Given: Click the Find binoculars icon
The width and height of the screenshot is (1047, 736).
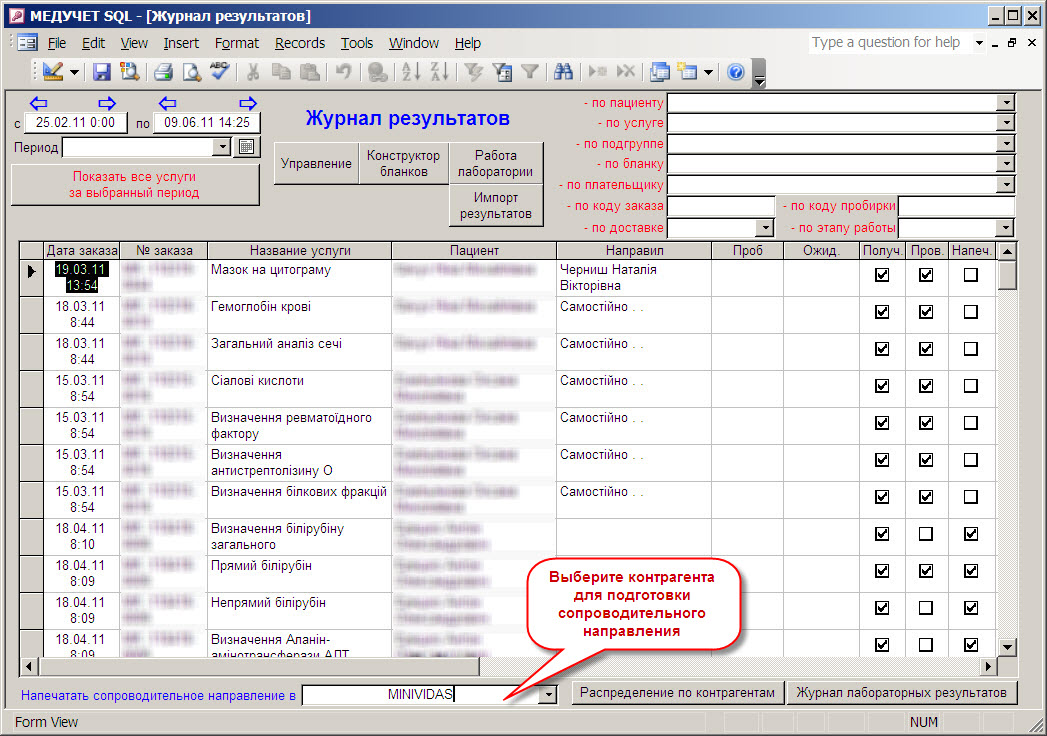Looking at the screenshot, I should (x=564, y=71).
